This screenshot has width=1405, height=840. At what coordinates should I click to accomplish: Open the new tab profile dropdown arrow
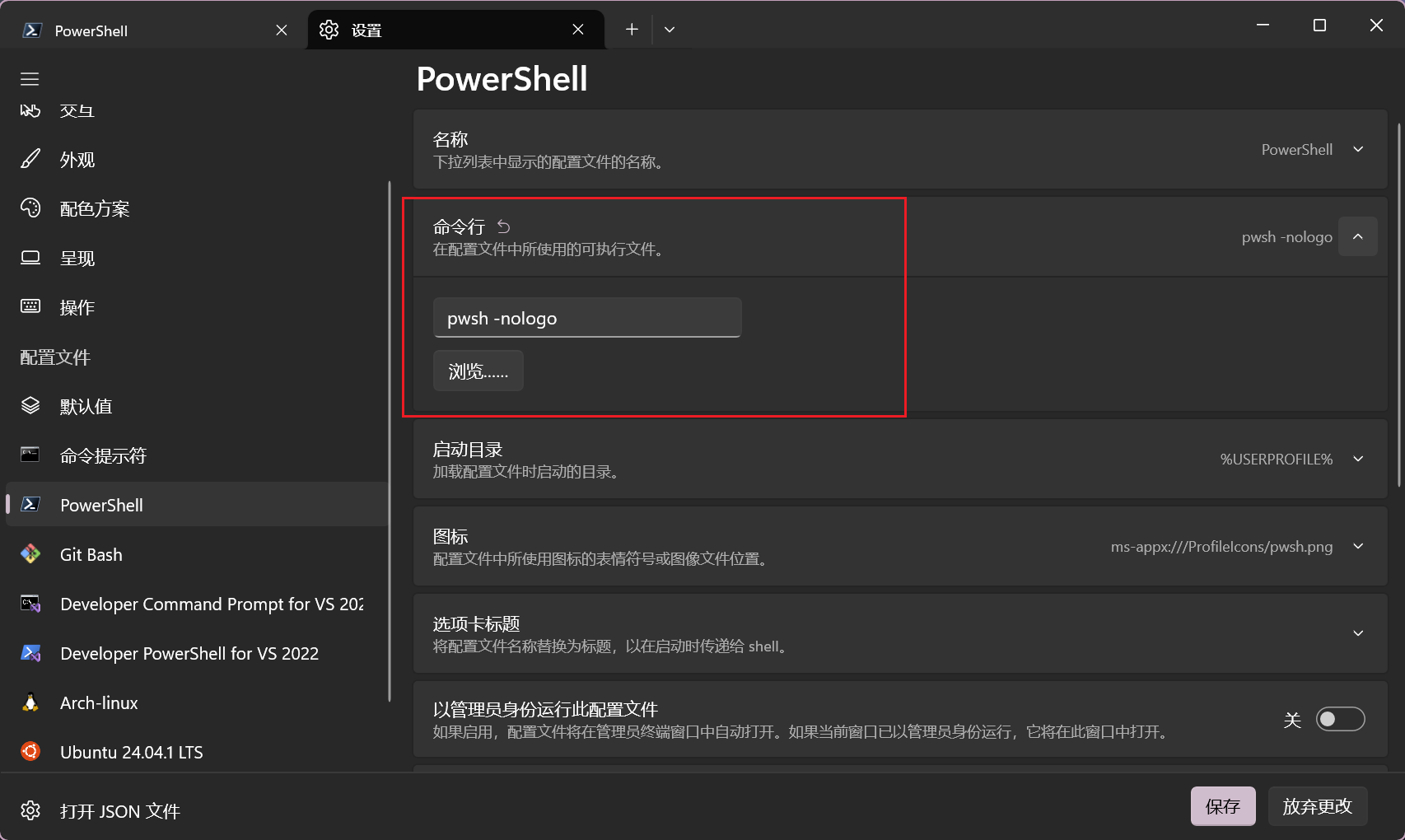670,30
